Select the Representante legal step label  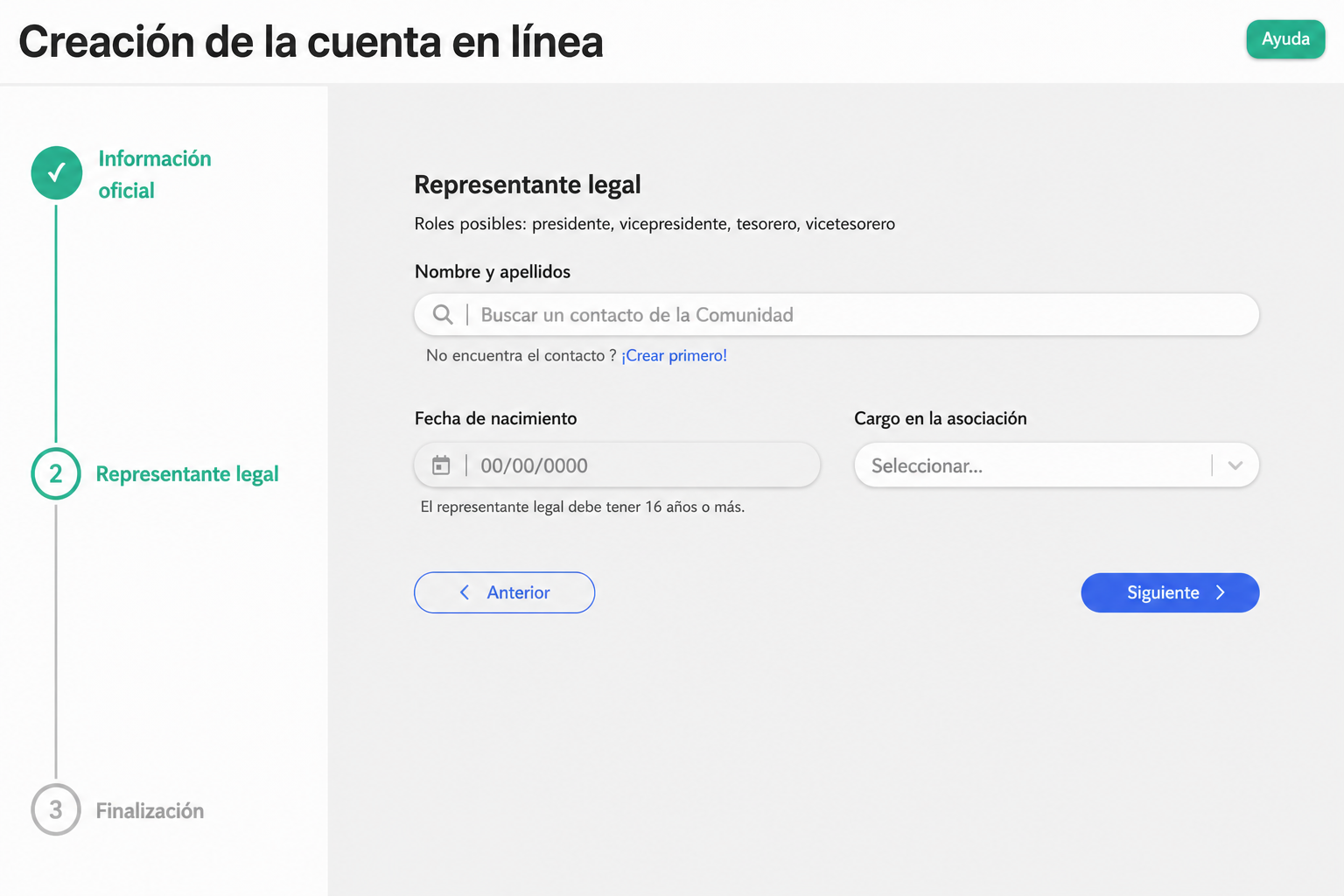[x=187, y=474]
